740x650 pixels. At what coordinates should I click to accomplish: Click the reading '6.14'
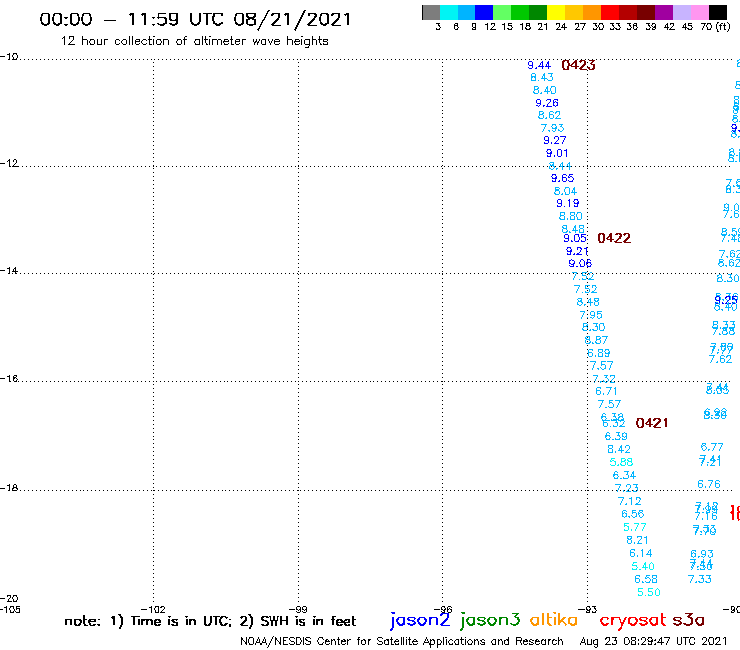click(x=640, y=553)
